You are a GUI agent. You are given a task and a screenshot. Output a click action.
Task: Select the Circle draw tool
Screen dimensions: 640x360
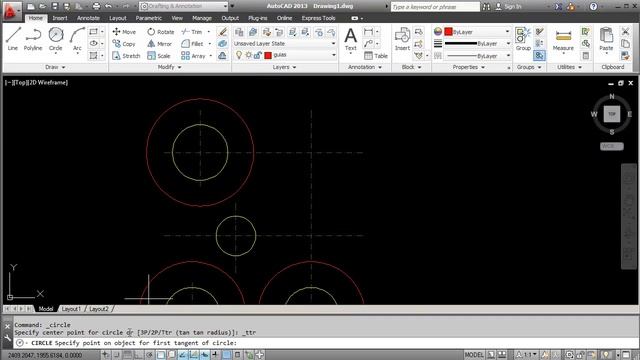point(56,39)
